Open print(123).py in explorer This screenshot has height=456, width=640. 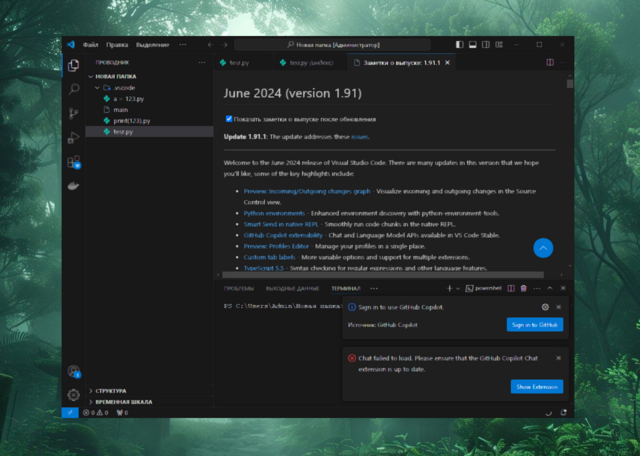point(149,120)
